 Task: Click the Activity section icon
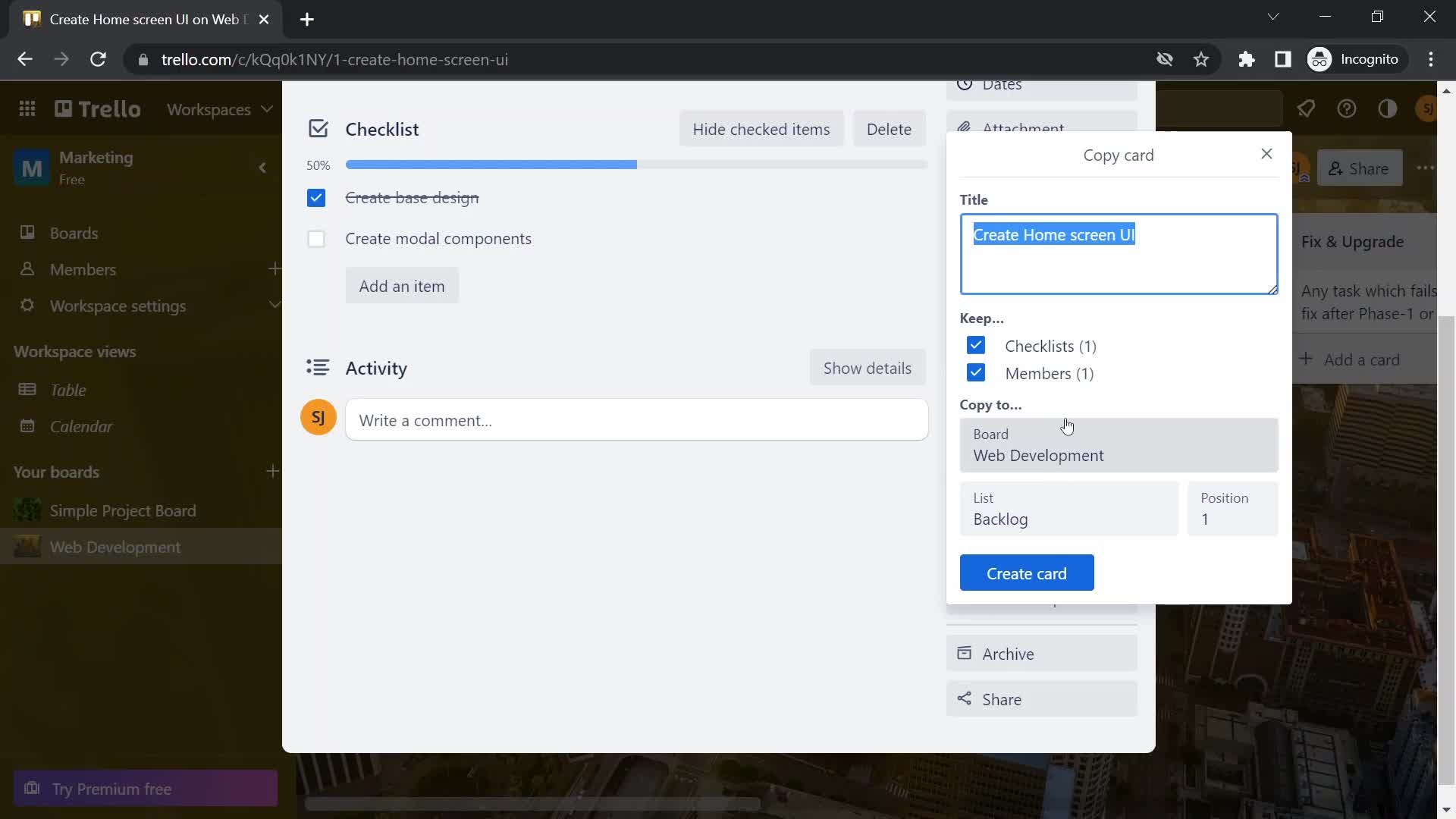(318, 368)
